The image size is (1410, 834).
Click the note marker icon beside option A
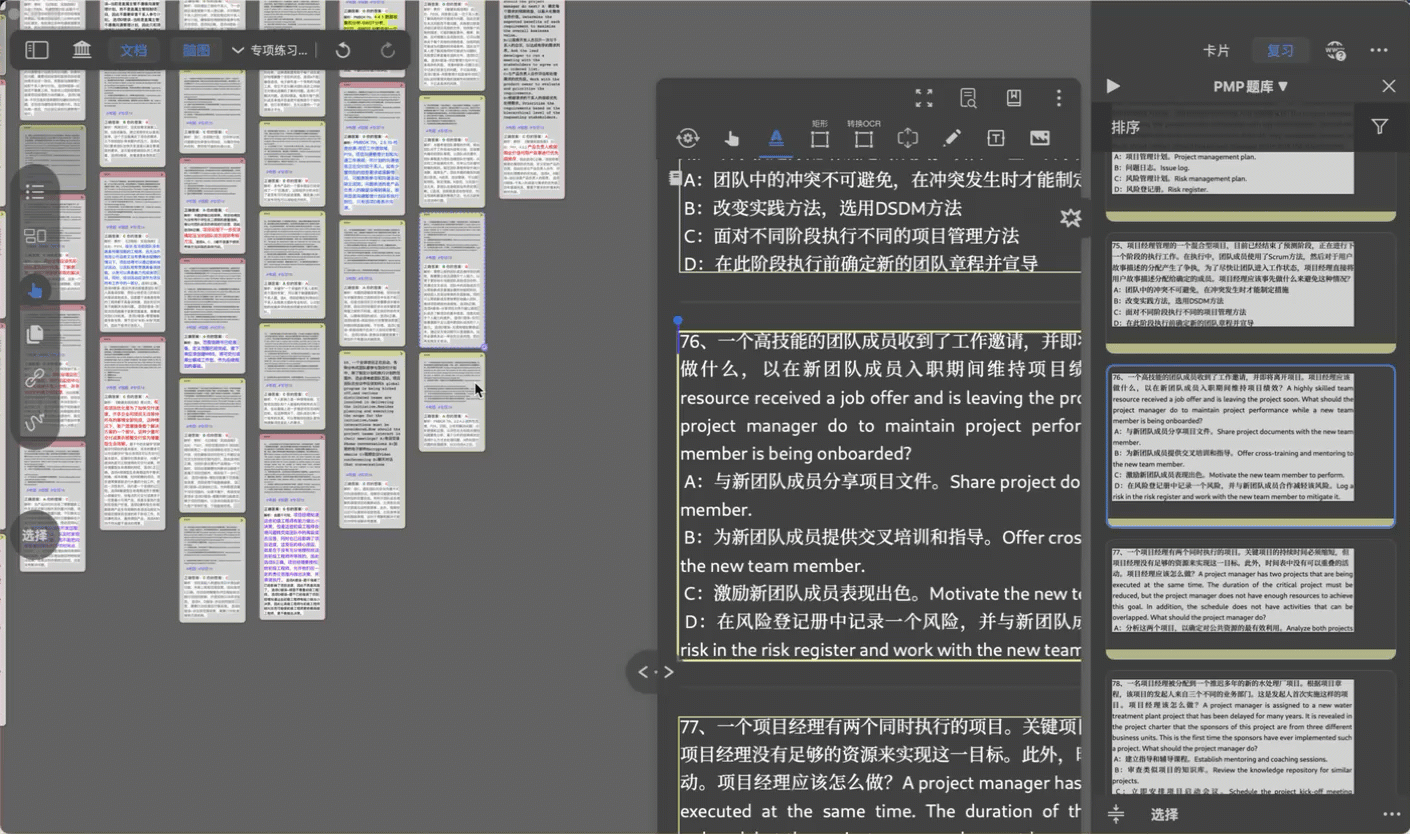(675, 178)
